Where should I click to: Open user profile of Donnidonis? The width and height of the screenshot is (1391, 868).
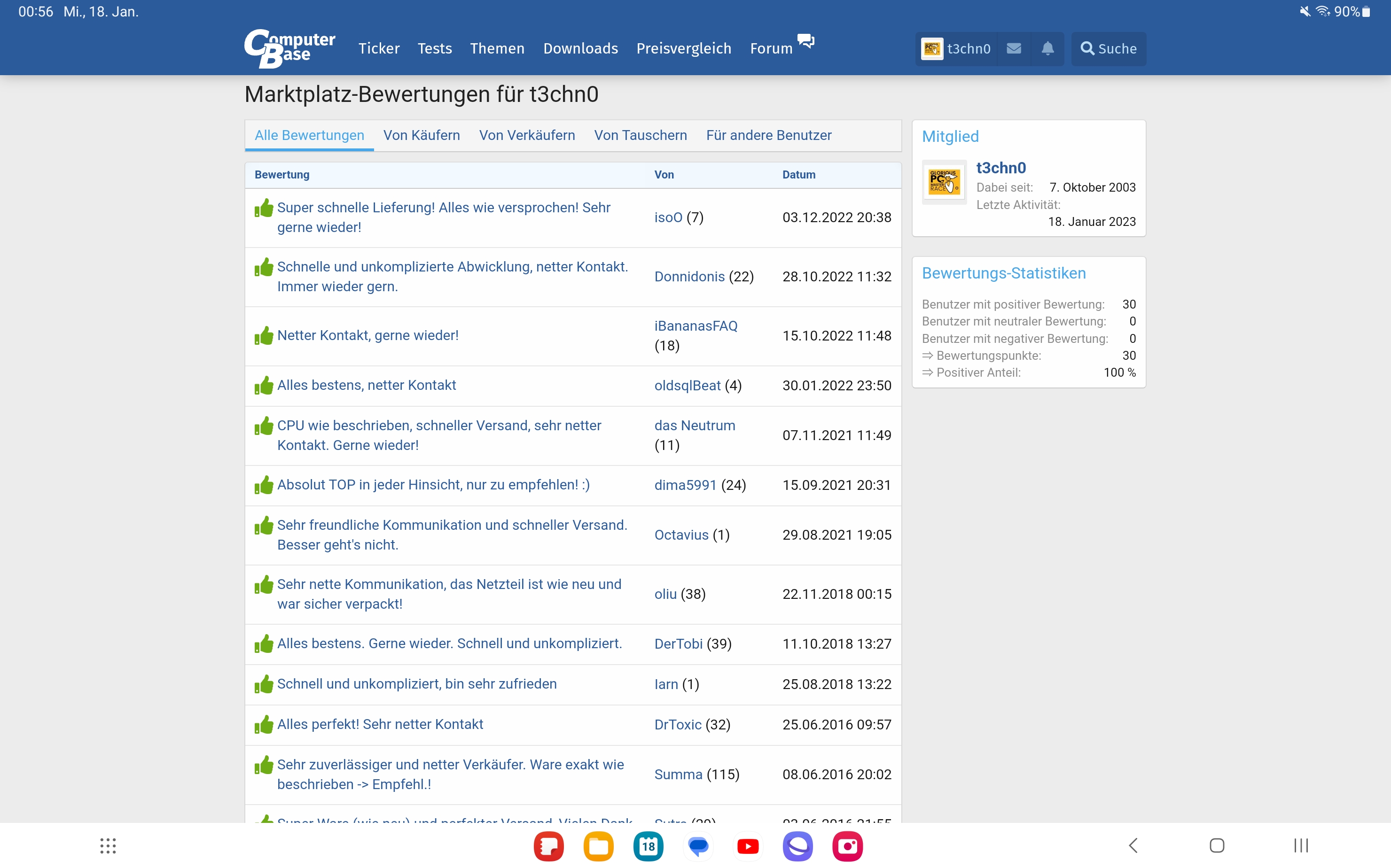coord(689,277)
